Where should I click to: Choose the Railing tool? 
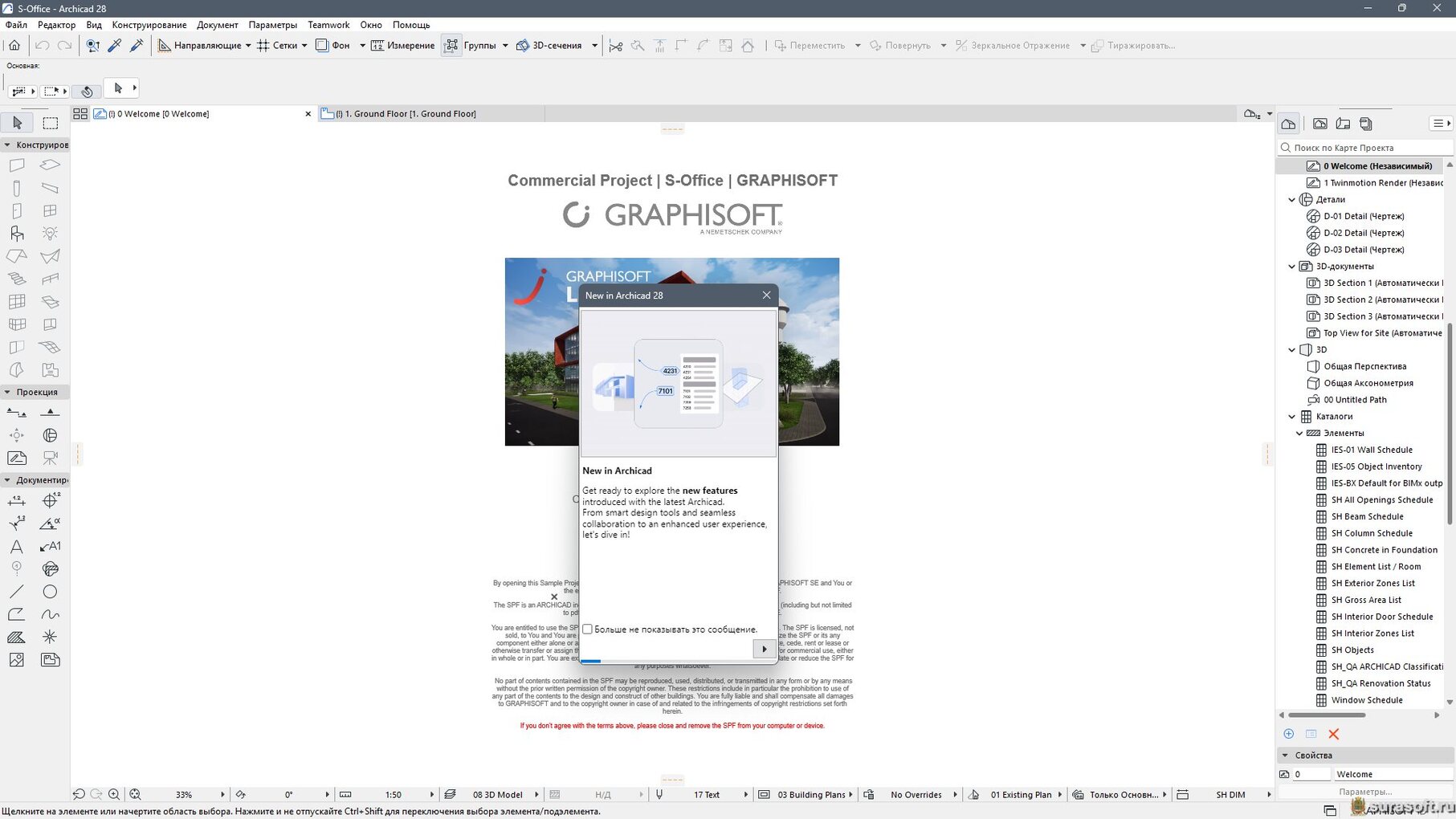point(50,279)
